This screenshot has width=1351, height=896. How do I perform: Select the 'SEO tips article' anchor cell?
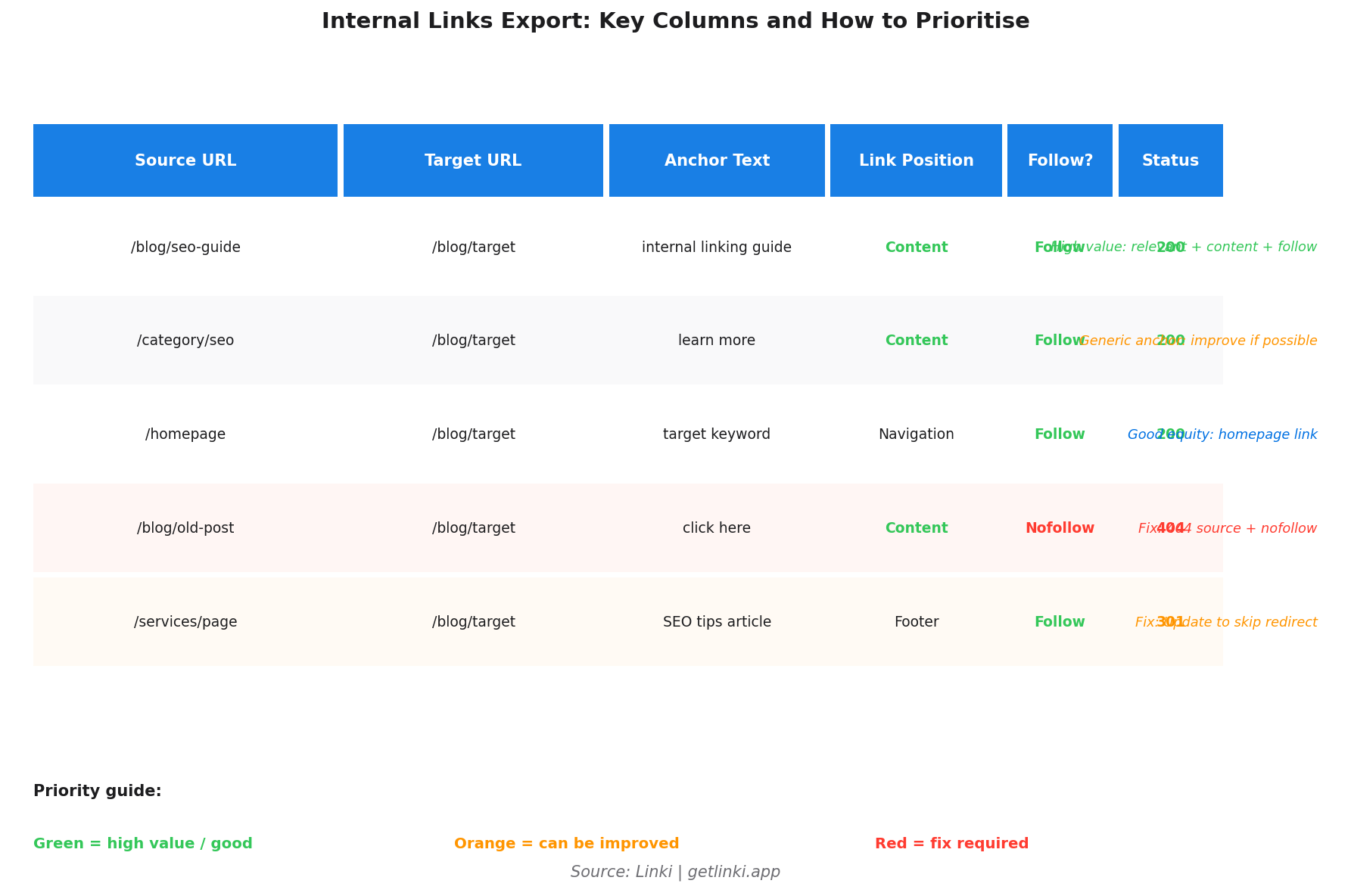[x=717, y=622]
